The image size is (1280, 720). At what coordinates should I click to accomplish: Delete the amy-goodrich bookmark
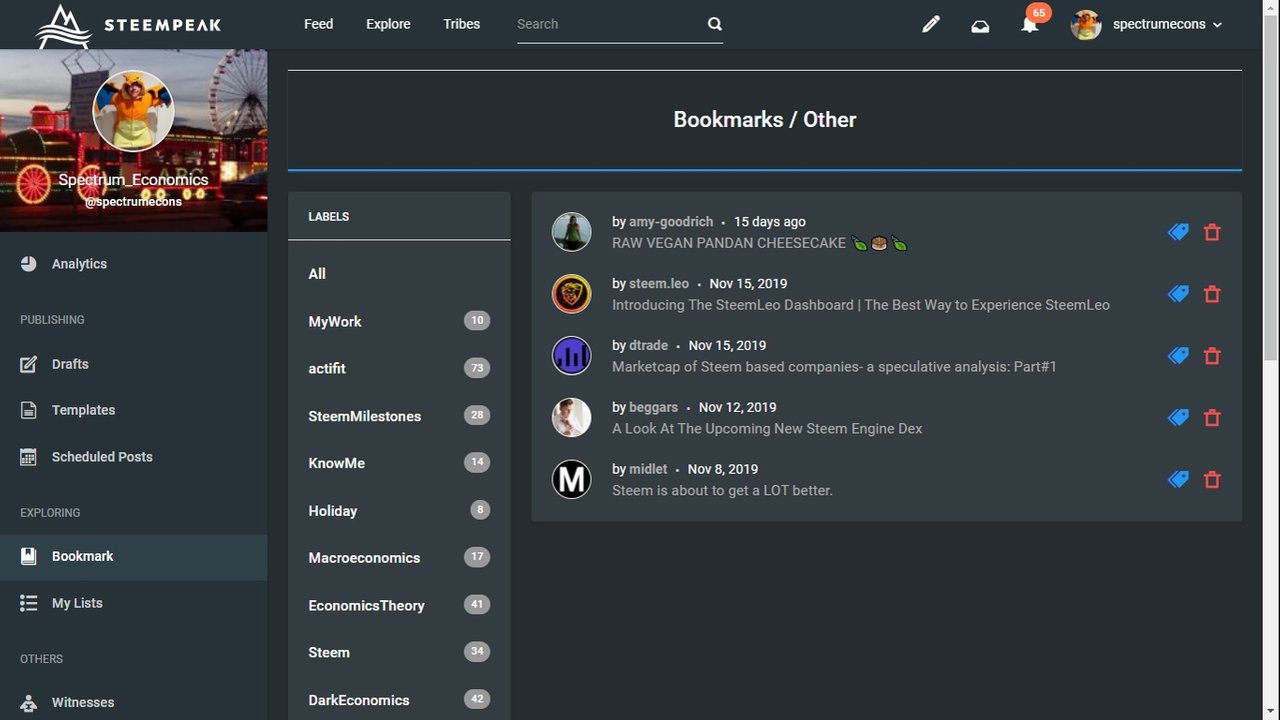click(1212, 232)
